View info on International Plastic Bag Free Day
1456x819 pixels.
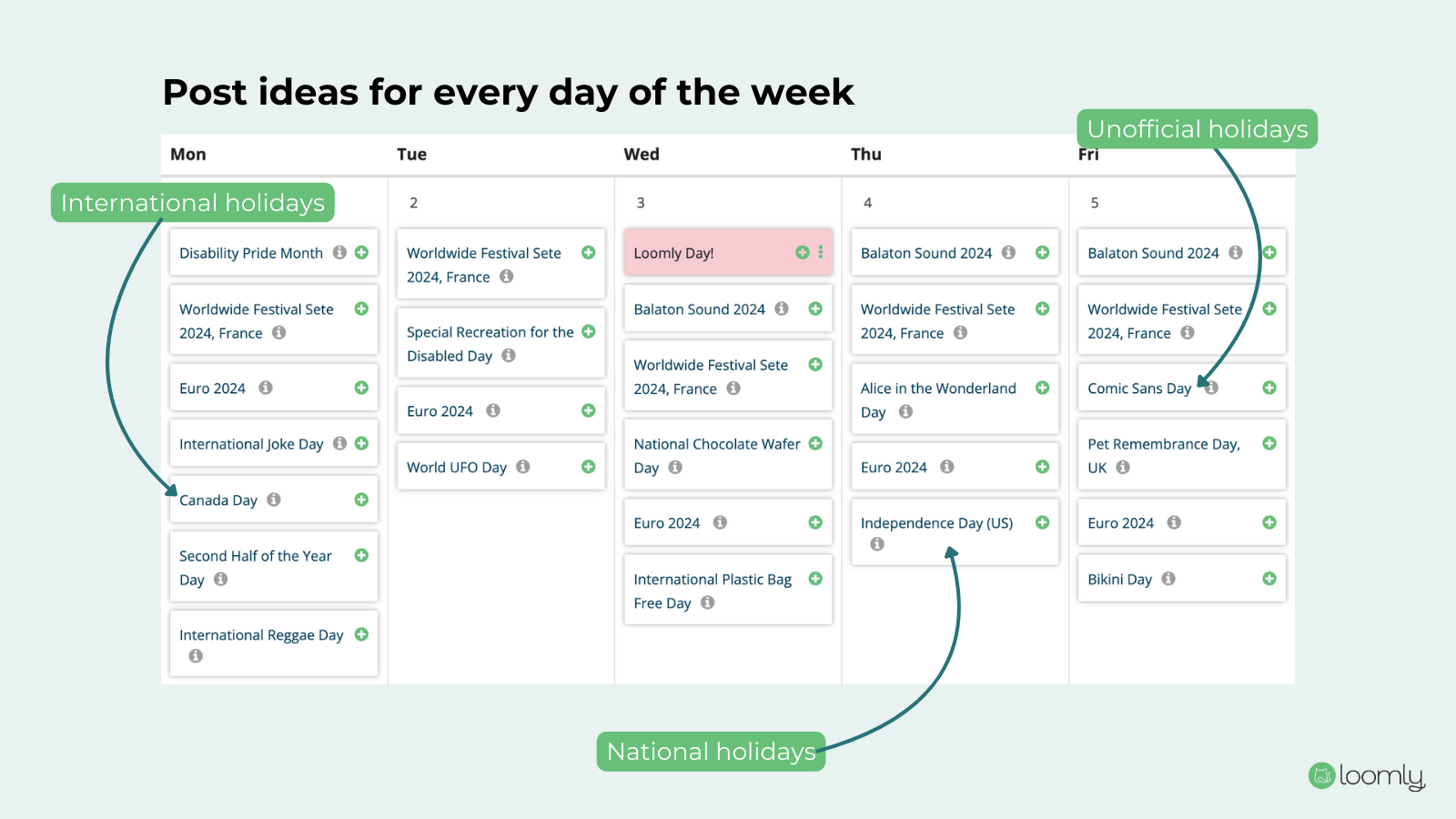click(708, 602)
